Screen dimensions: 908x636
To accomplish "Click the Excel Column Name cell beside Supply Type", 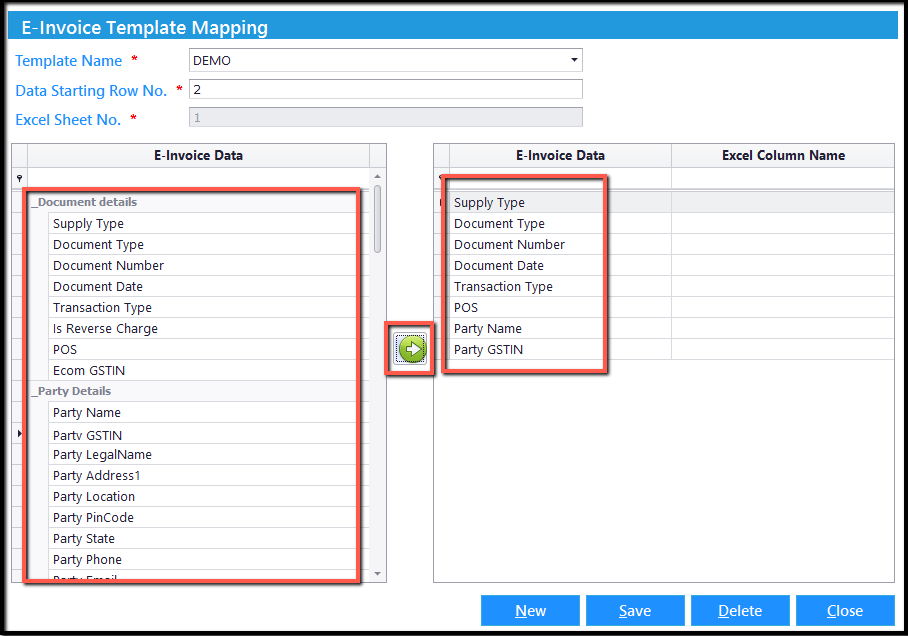I will (x=782, y=202).
